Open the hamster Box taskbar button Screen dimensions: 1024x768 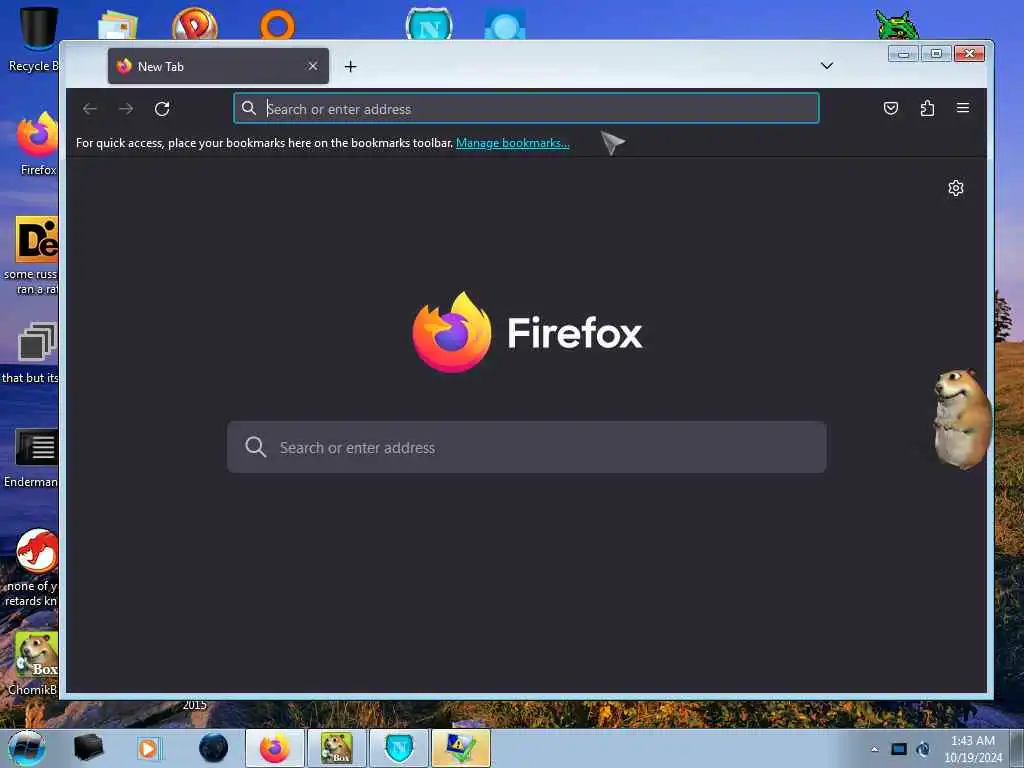[x=336, y=748]
